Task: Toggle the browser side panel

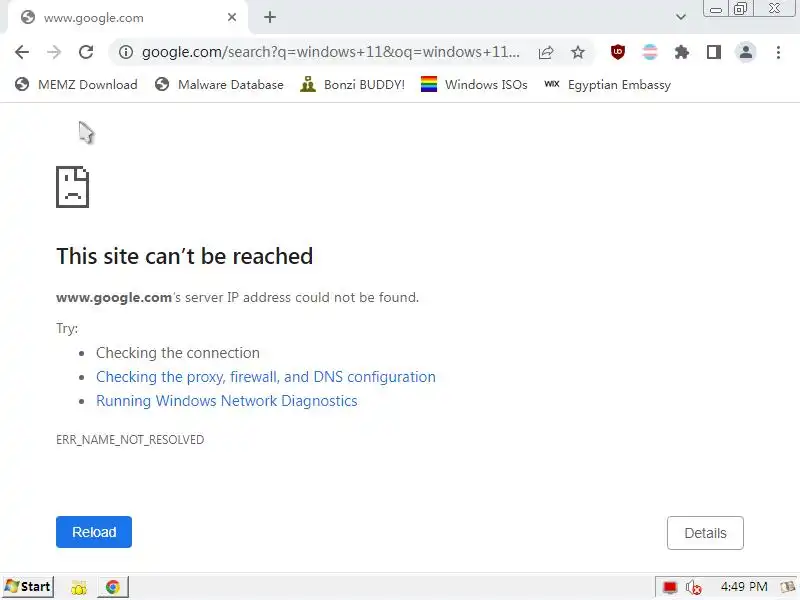Action: coord(714,52)
